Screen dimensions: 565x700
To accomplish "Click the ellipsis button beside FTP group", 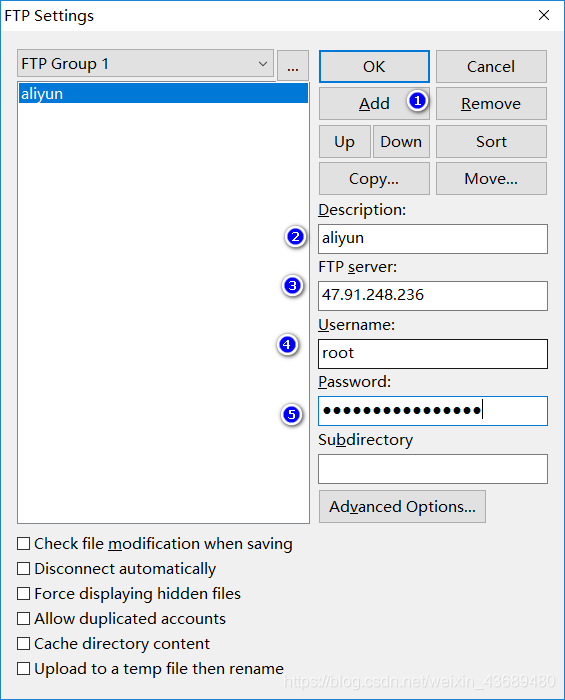I will 293,65.
